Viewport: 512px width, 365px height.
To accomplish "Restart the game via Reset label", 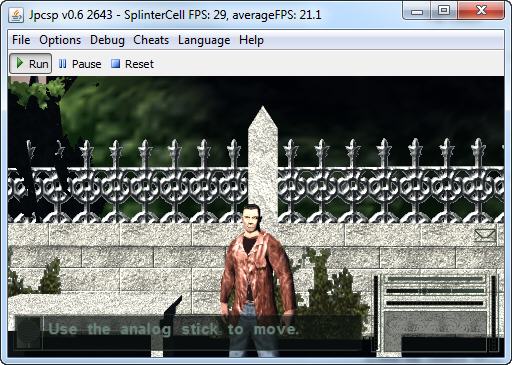I will click(139, 64).
